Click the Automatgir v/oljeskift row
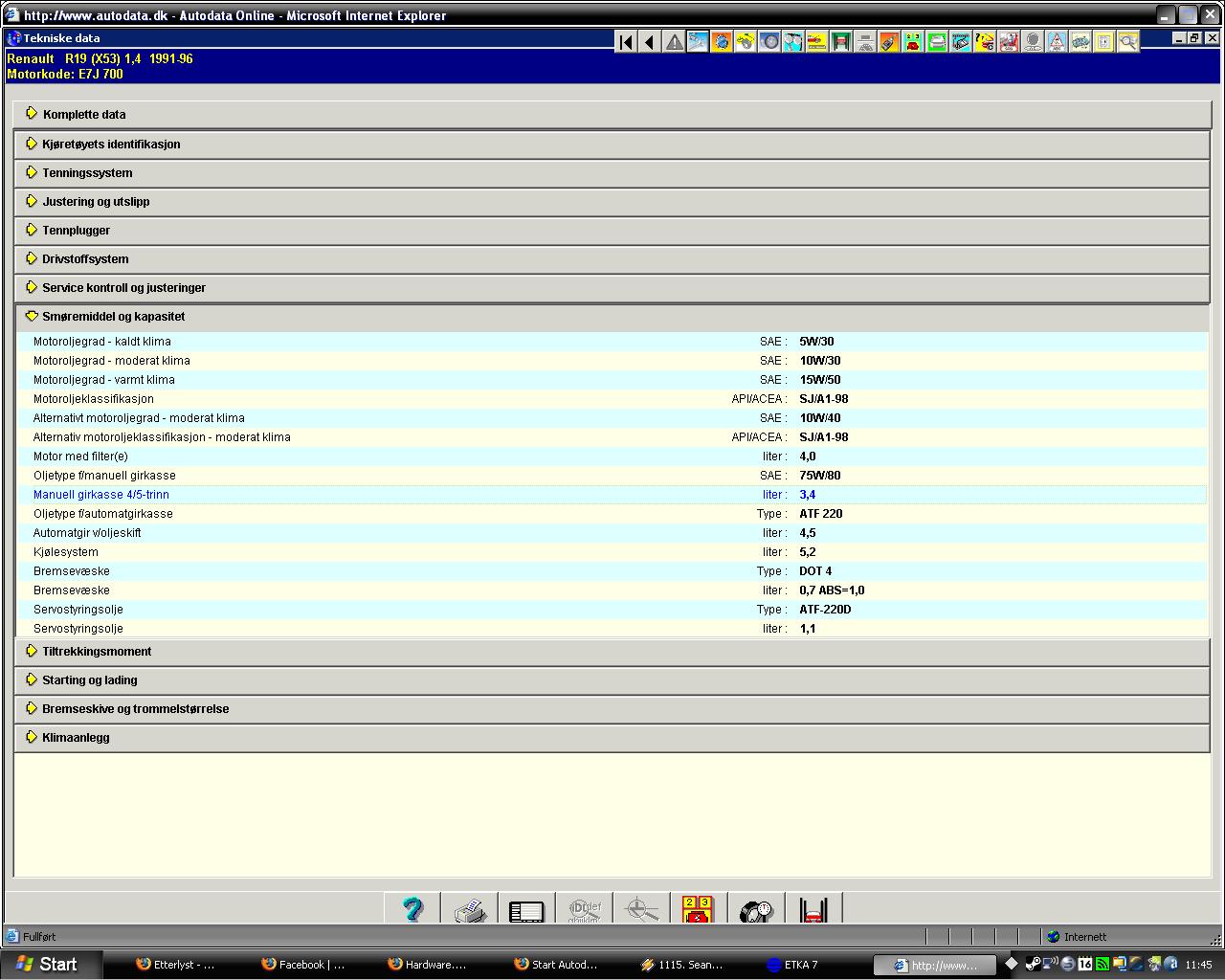1225x980 pixels. click(x=612, y=533)
